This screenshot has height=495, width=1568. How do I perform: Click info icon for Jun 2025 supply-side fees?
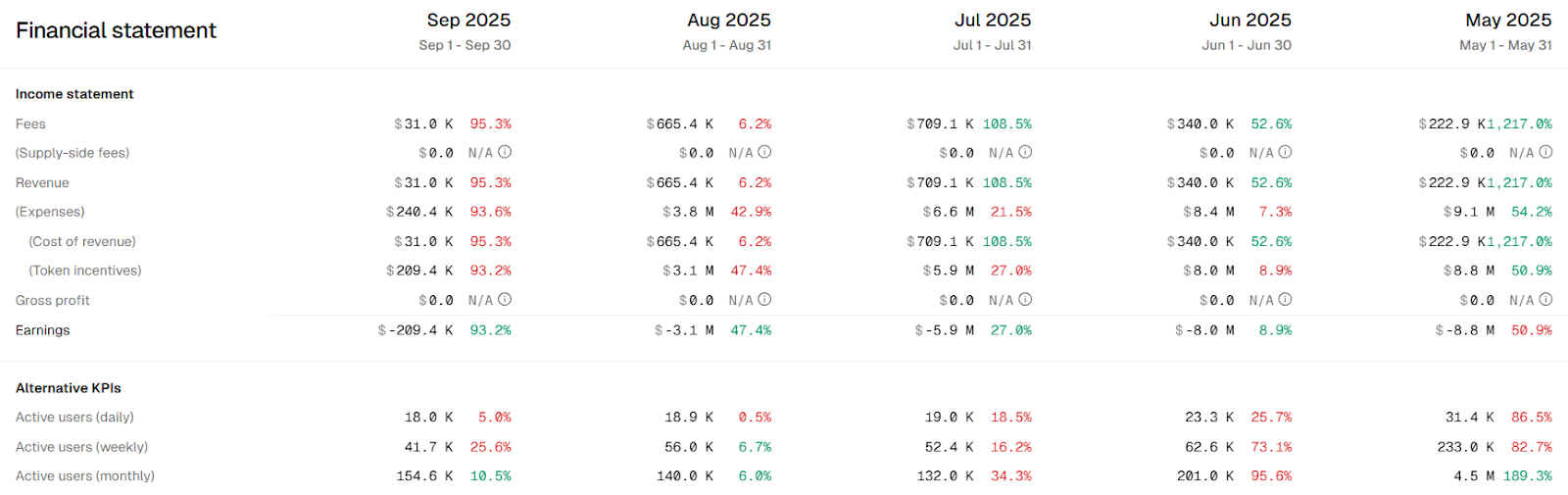click(1285, 152)
